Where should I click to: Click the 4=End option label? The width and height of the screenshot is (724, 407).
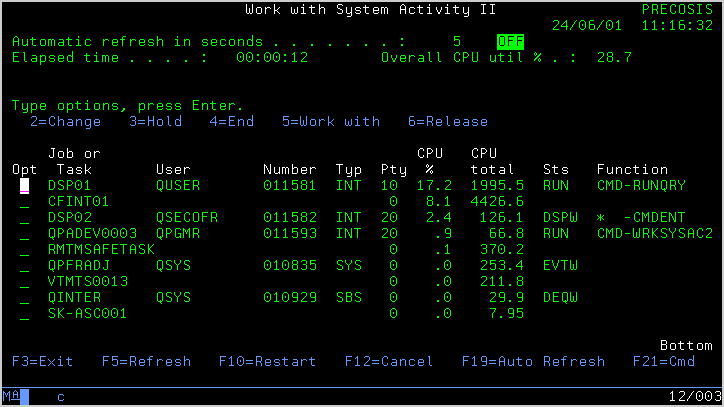(232, 121)
